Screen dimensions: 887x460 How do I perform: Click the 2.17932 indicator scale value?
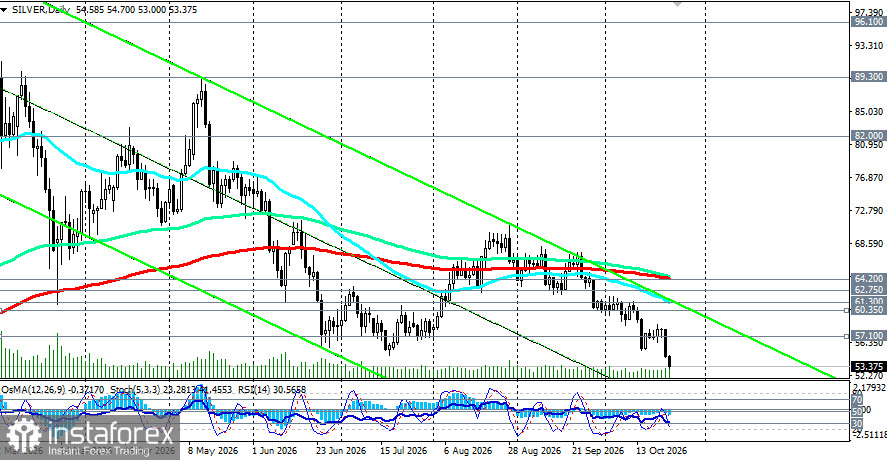[869, 388]
